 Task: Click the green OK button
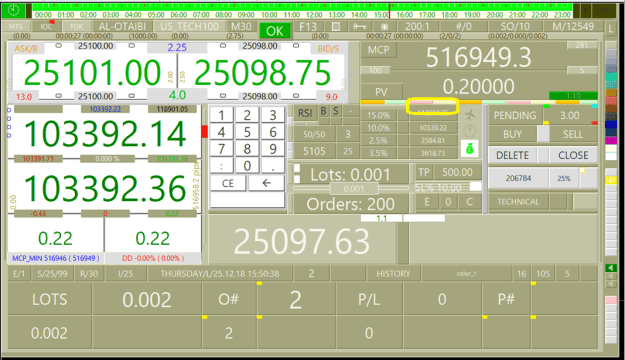click(x=274, y=31)
